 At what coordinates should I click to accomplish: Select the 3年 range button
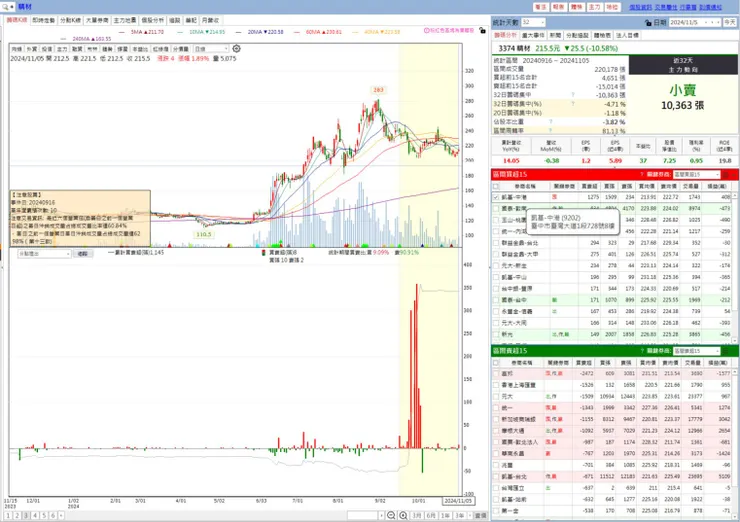(459, 515)
